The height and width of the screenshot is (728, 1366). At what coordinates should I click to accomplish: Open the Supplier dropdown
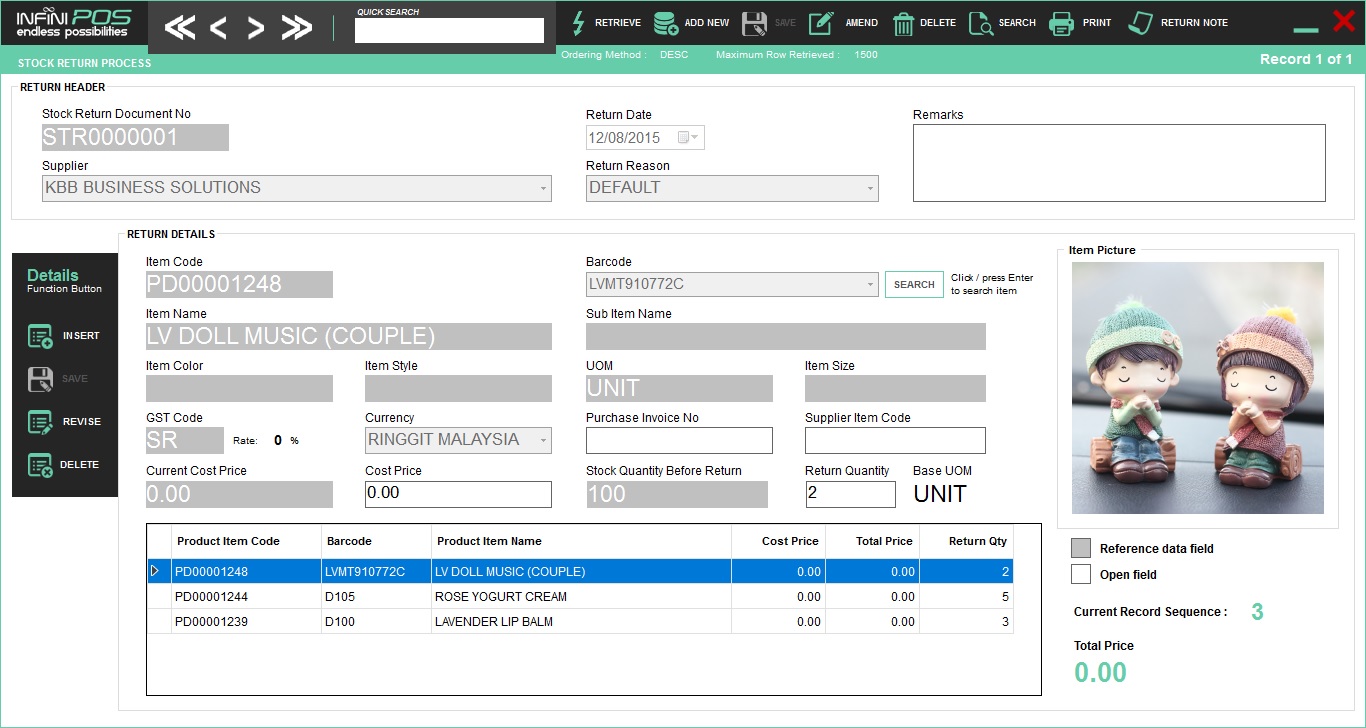coord(543,188)
